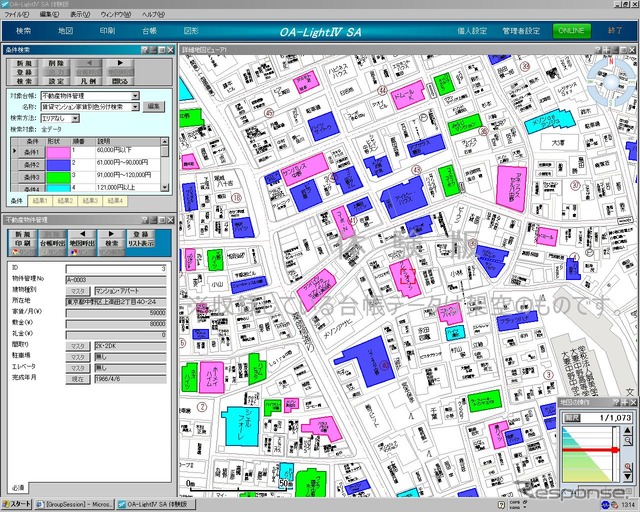Click the help icon of 地図の操作 panel
Image resolution: width=640 pixels, height=512 pixels.
616,403
